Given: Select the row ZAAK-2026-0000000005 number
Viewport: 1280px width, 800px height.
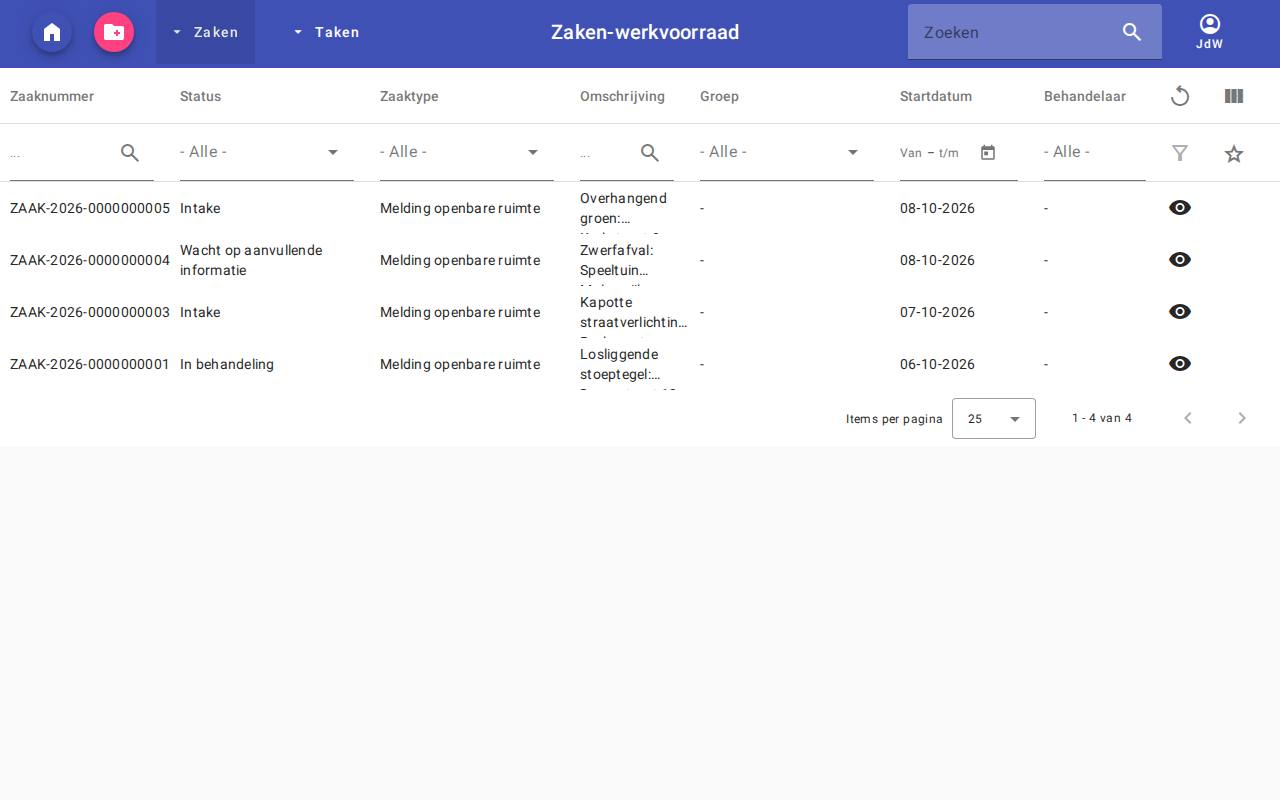Looking at the screenshot, I should click(90, 208).
